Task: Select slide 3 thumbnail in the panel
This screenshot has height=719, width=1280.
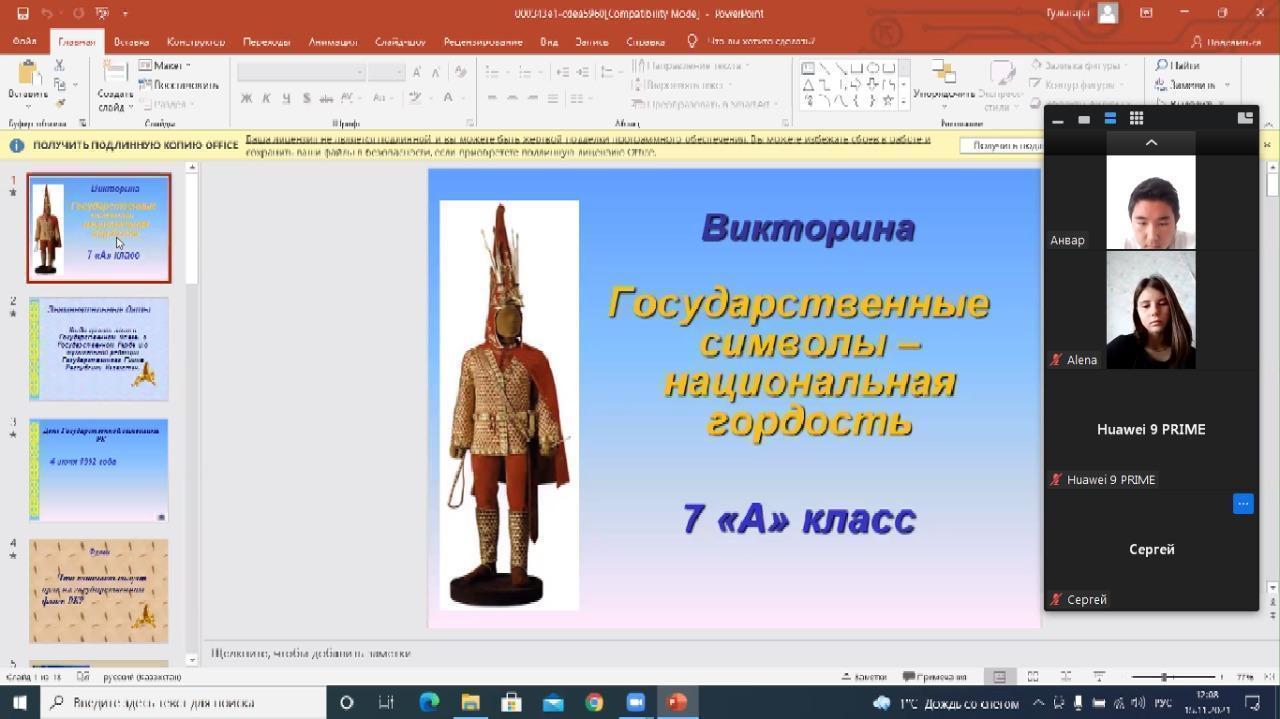Action: (x=98, y=468)
